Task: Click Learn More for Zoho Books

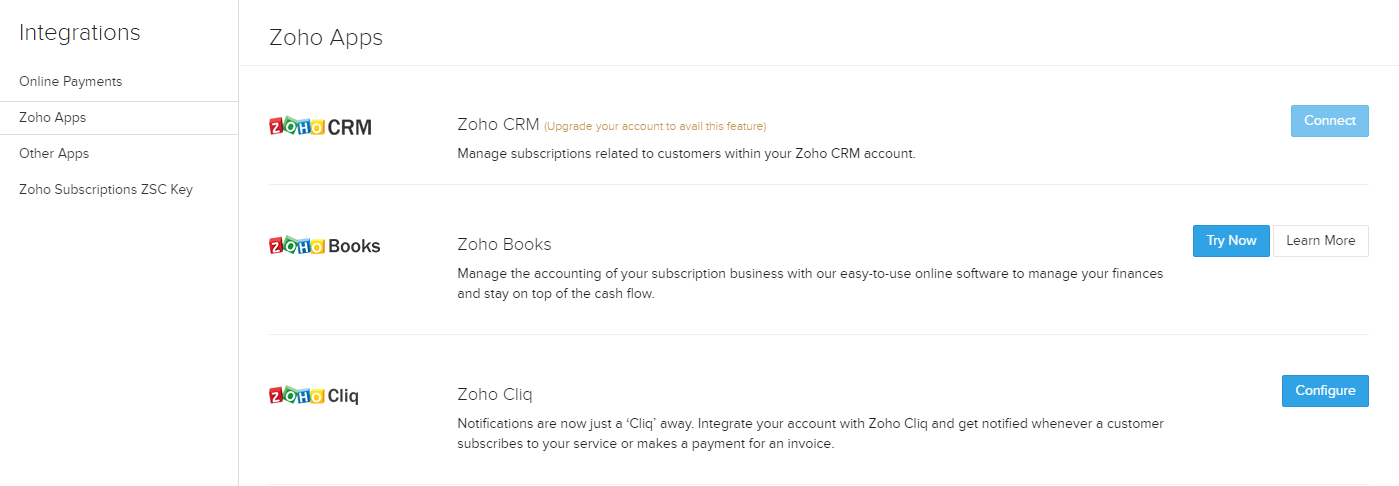Action: point(1320,241)
